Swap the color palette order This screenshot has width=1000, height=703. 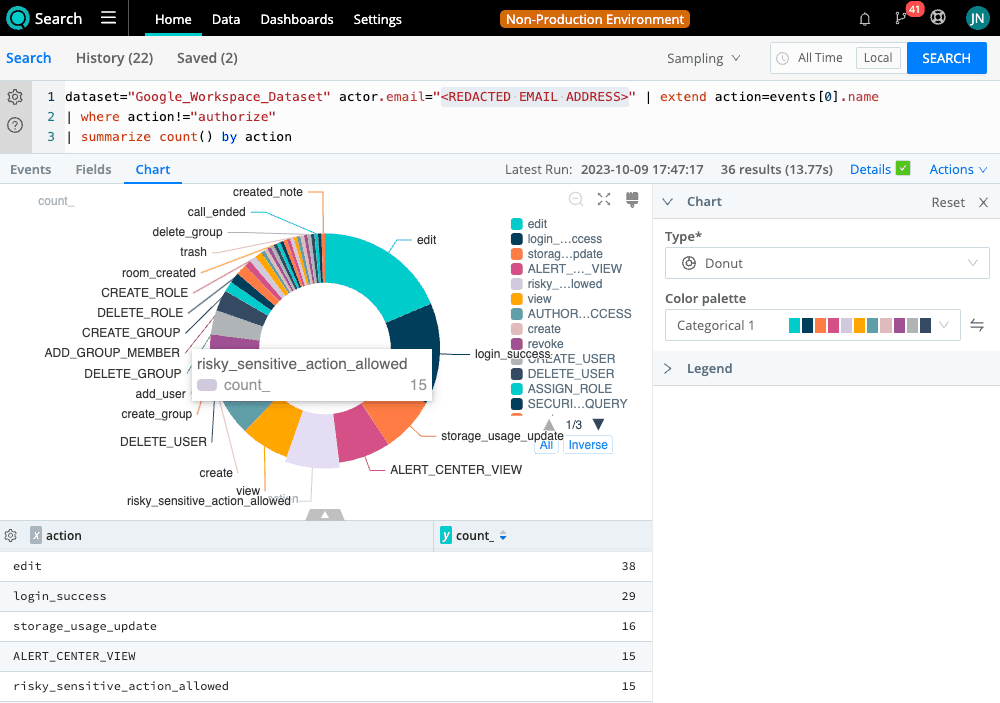977,325
